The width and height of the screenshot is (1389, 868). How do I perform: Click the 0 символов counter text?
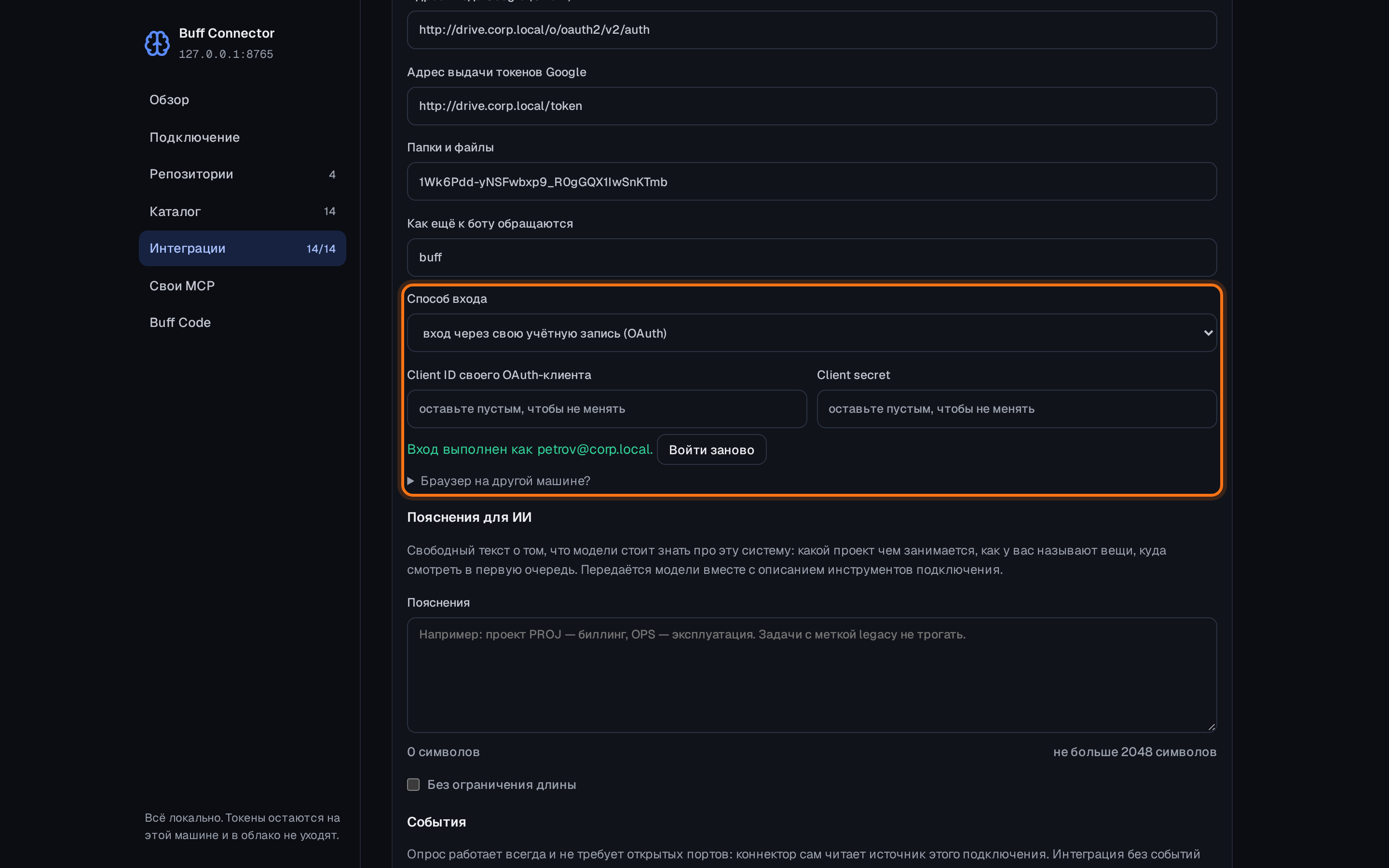tap(443, 752)
